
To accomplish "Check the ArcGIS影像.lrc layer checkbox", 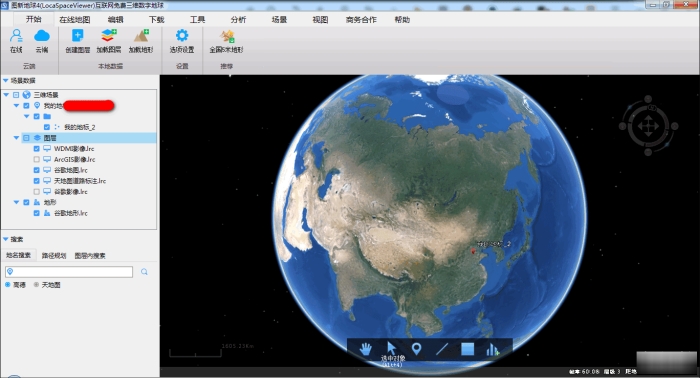I will [37, 159].
